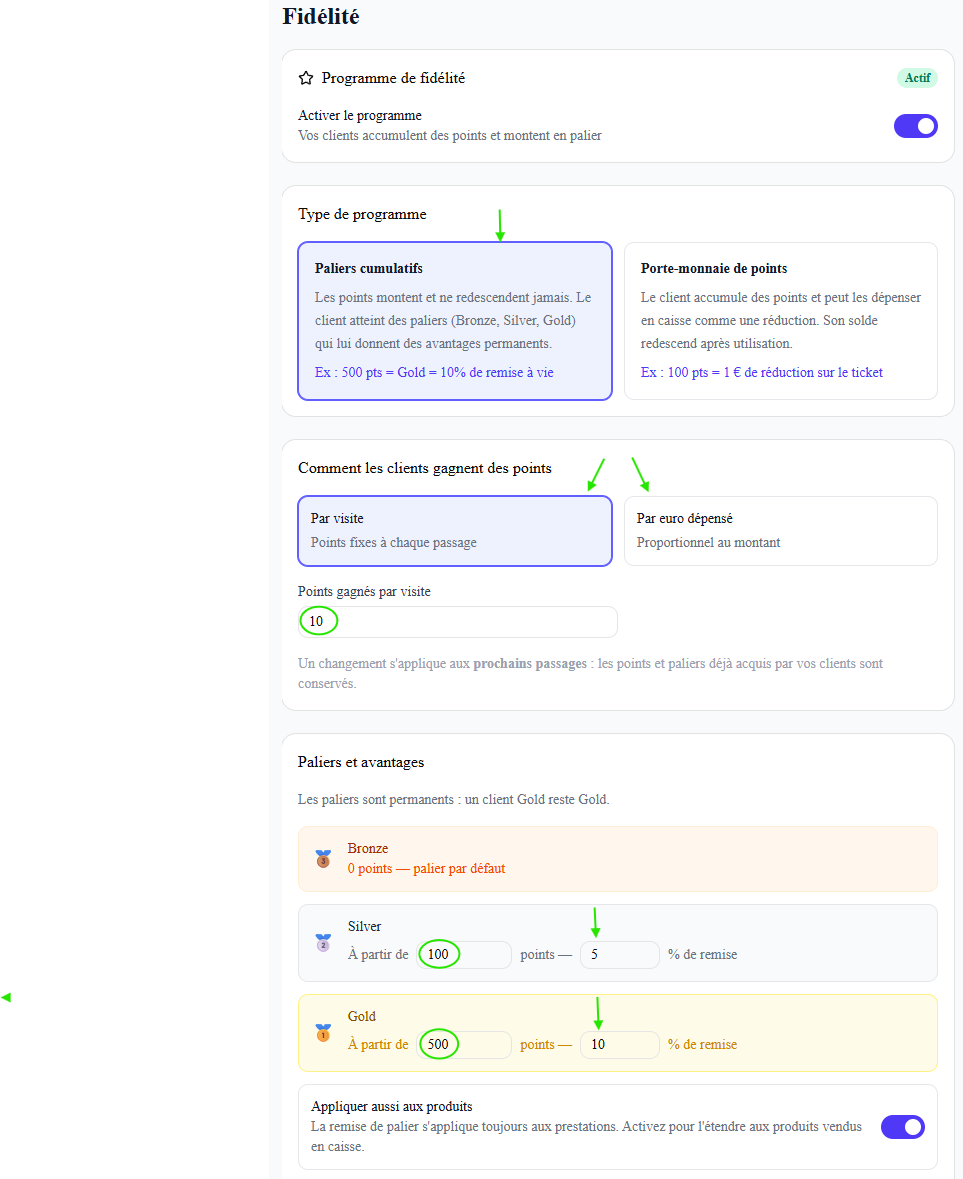Click '% de remise' label in Silver row
The width and height of the screenshot is (963, 1179).
(702, 955)
